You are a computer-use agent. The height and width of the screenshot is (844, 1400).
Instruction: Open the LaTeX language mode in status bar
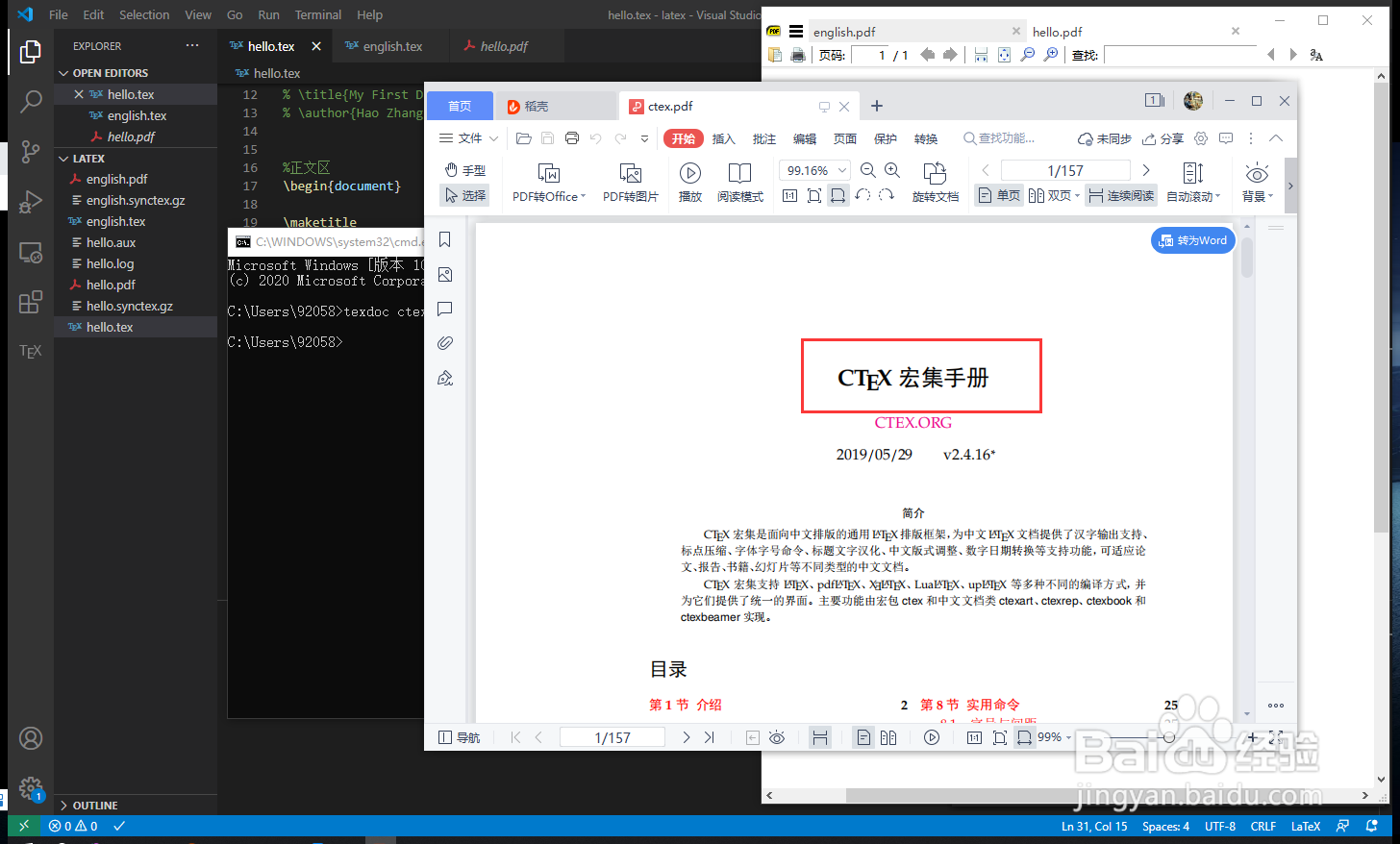tap(1306, 826)
